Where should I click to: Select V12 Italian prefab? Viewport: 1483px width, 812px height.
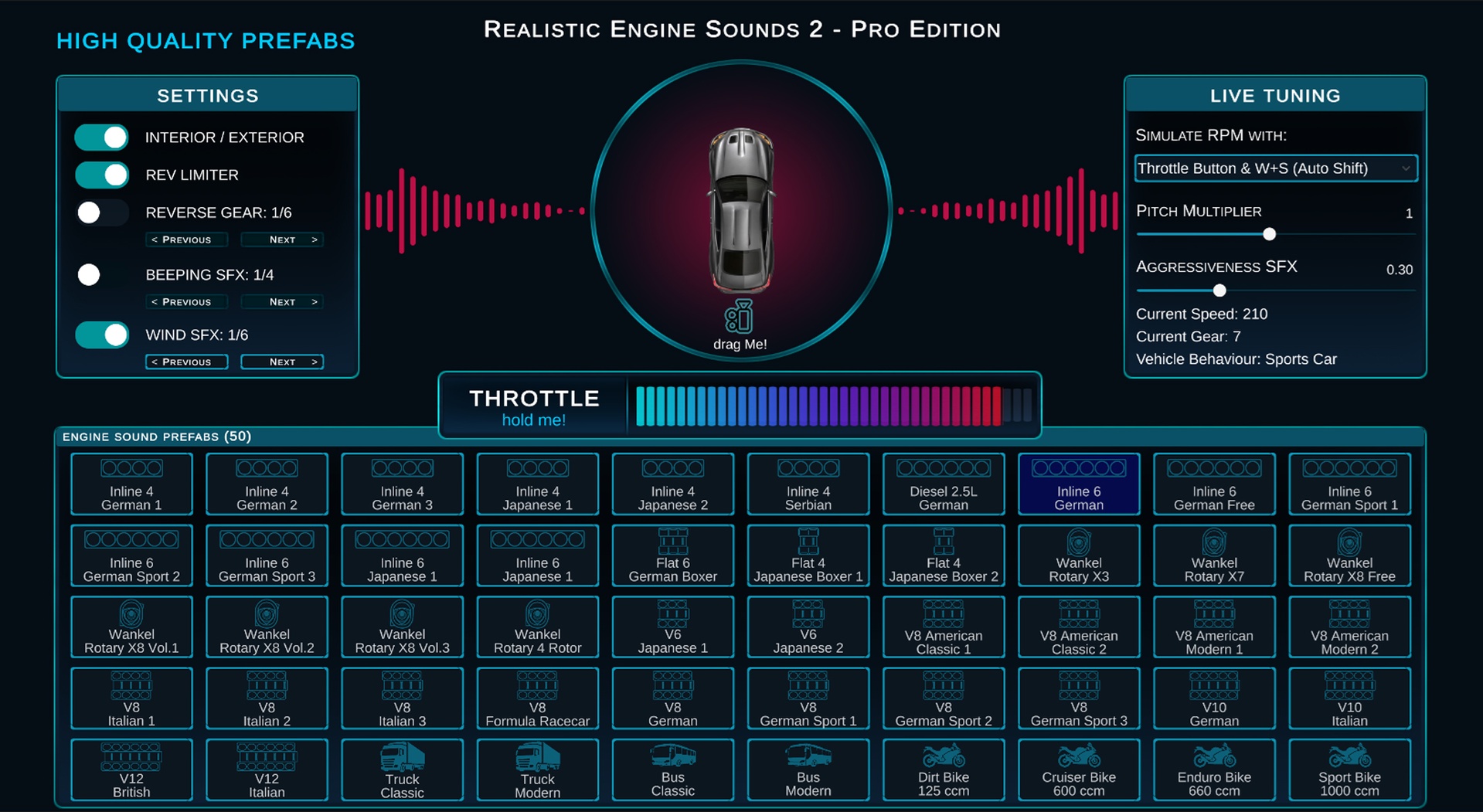(267, 770)
